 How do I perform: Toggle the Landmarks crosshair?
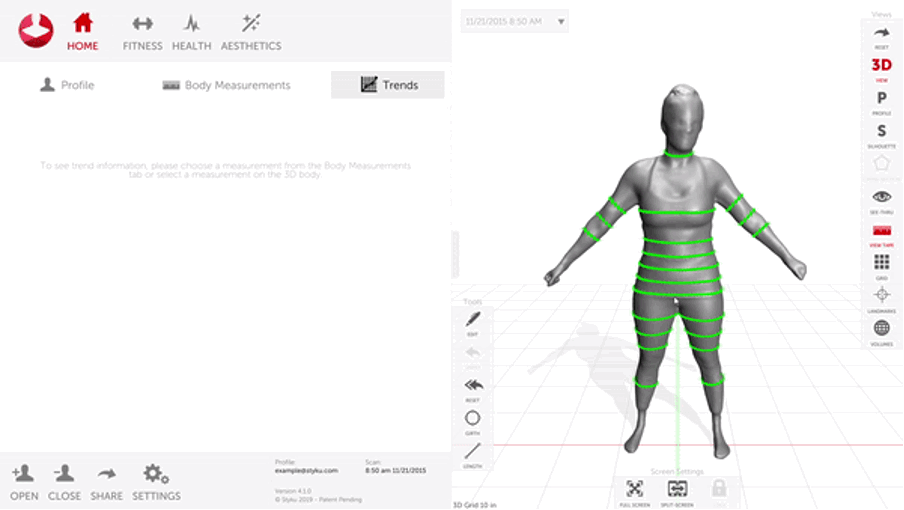pos(882,300)
